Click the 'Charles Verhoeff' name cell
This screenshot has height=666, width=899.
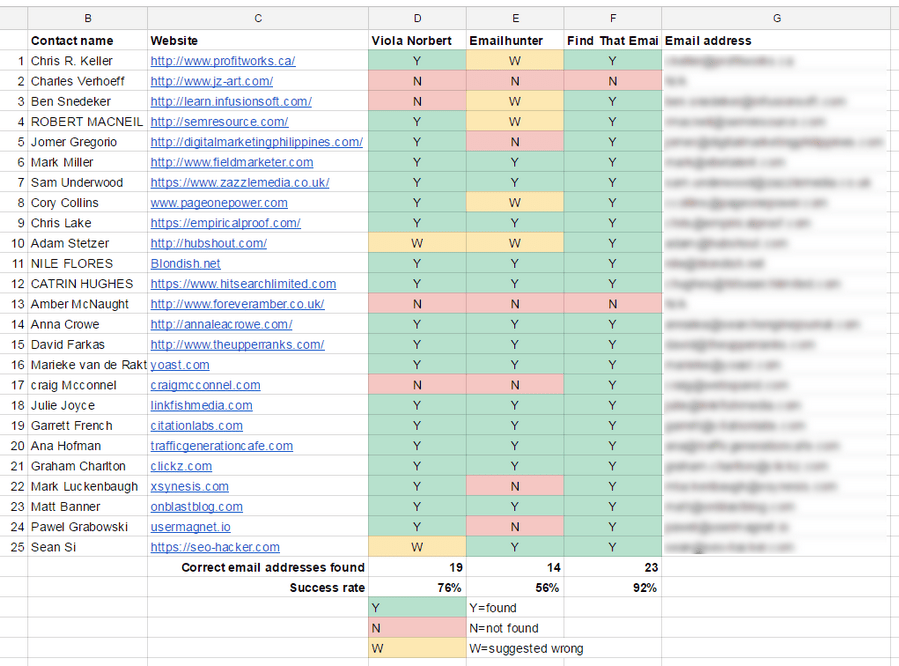pyautogui.click(x=87, y=81)
